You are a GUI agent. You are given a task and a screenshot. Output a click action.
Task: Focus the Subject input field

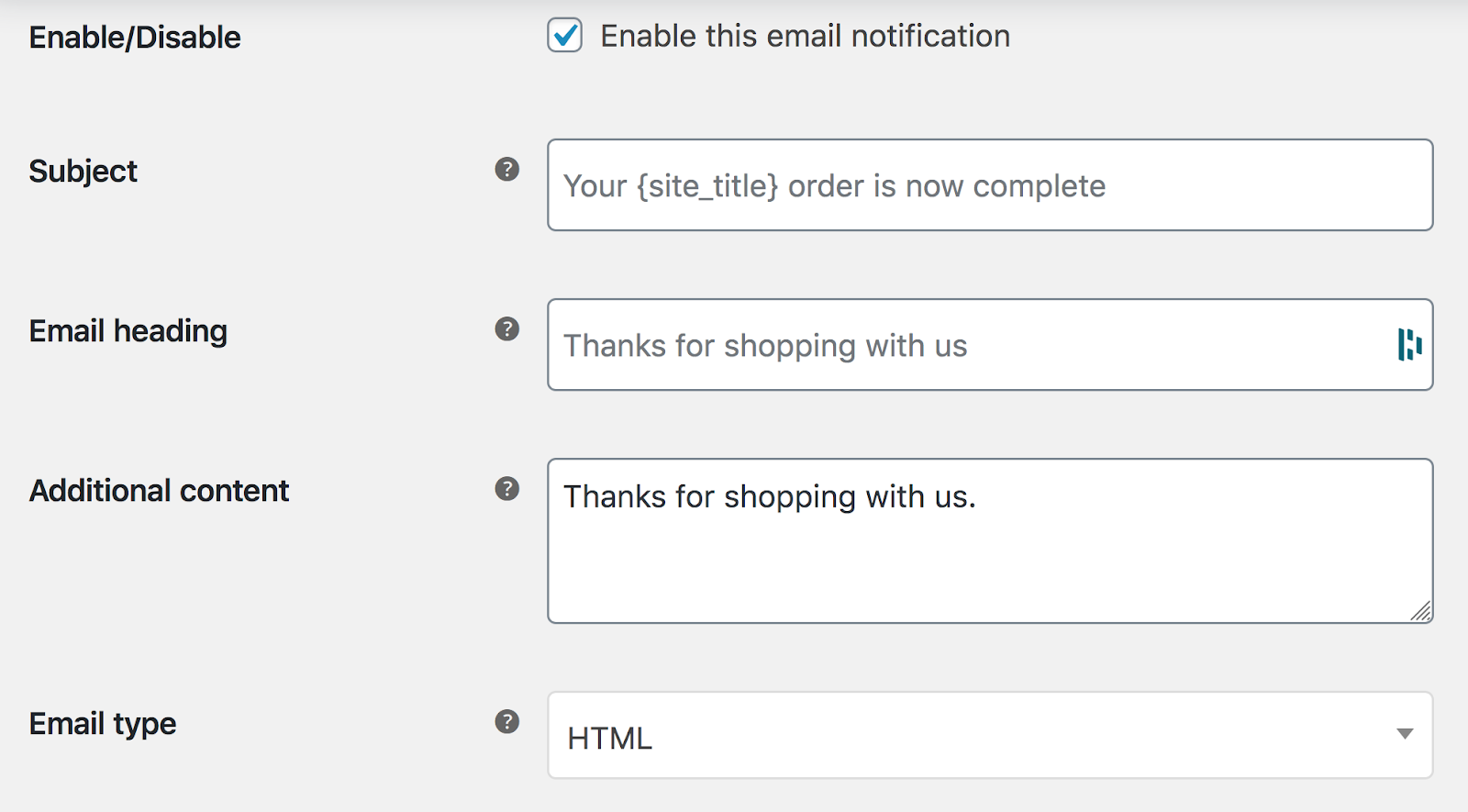[1193, 185]
